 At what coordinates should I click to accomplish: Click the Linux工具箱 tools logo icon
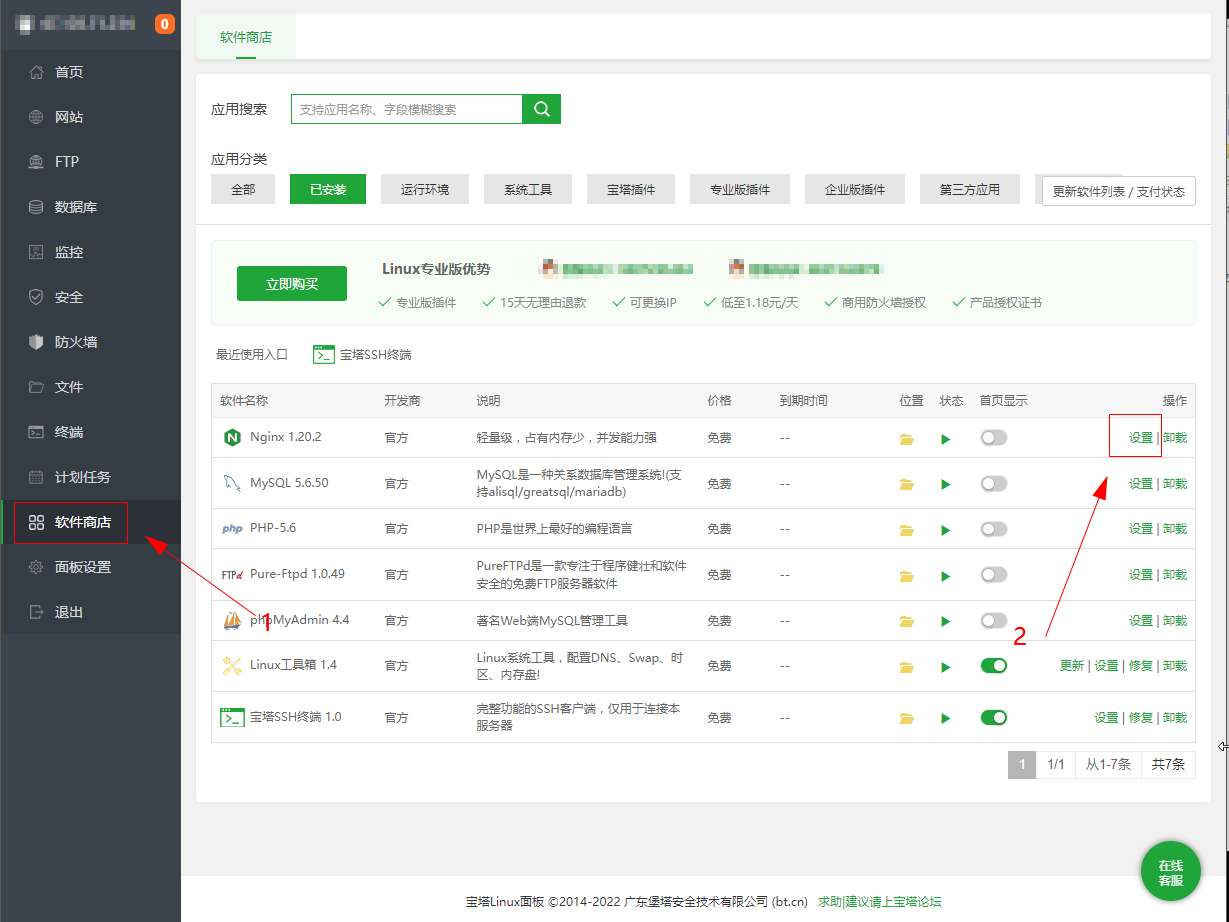tap(232, 665)
